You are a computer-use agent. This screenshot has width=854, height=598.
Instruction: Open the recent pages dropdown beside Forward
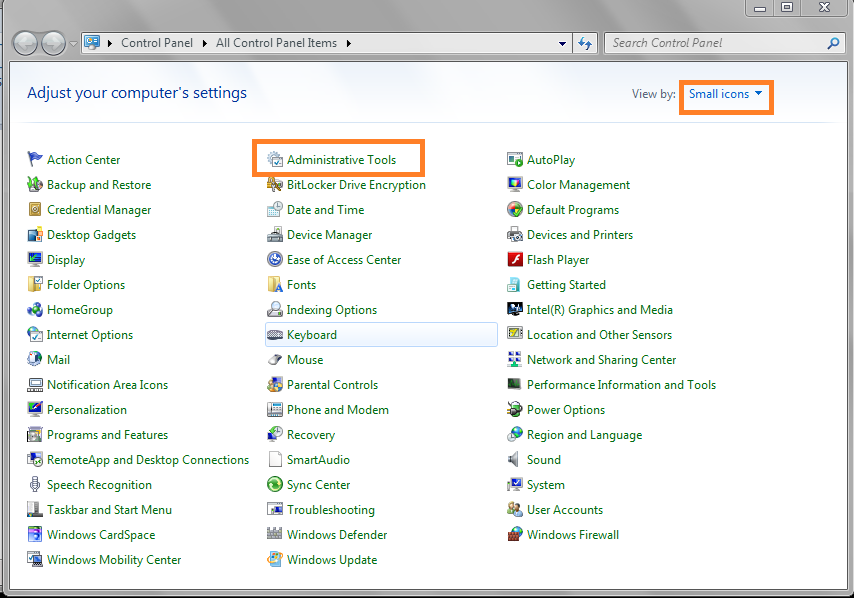click(x=73, y=44)
